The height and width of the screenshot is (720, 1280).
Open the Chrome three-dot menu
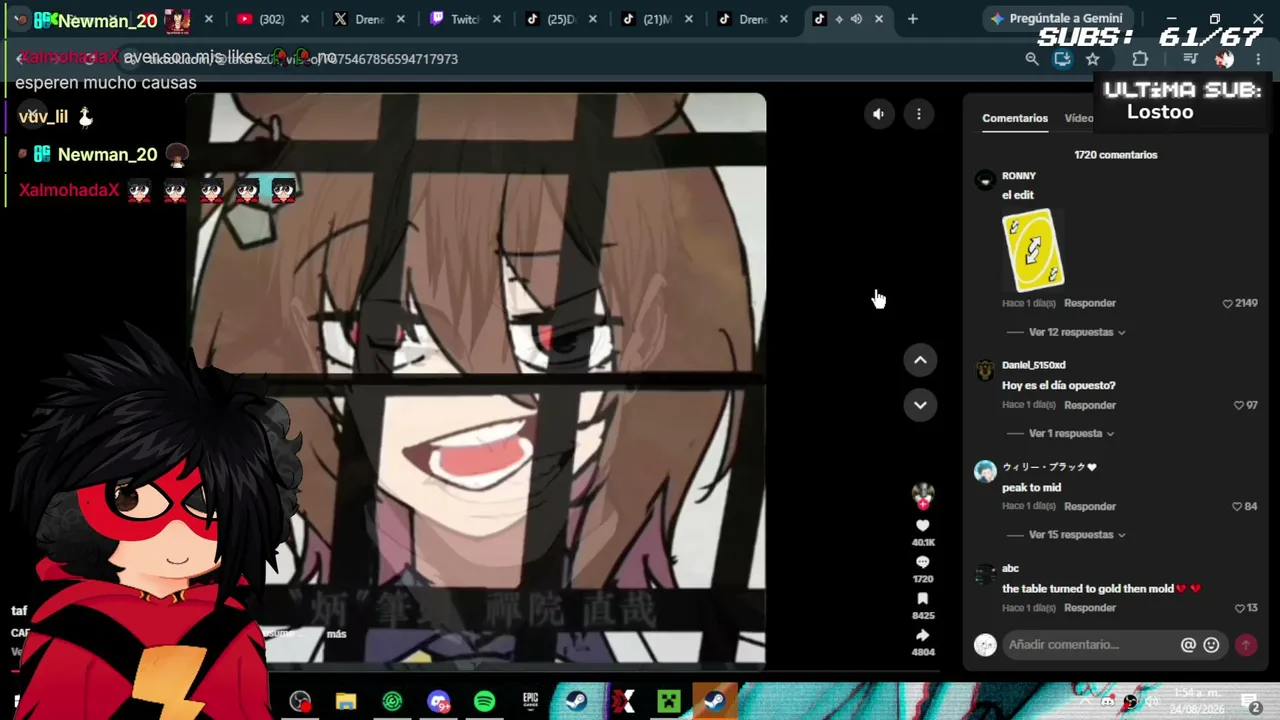click(1258, 59)
